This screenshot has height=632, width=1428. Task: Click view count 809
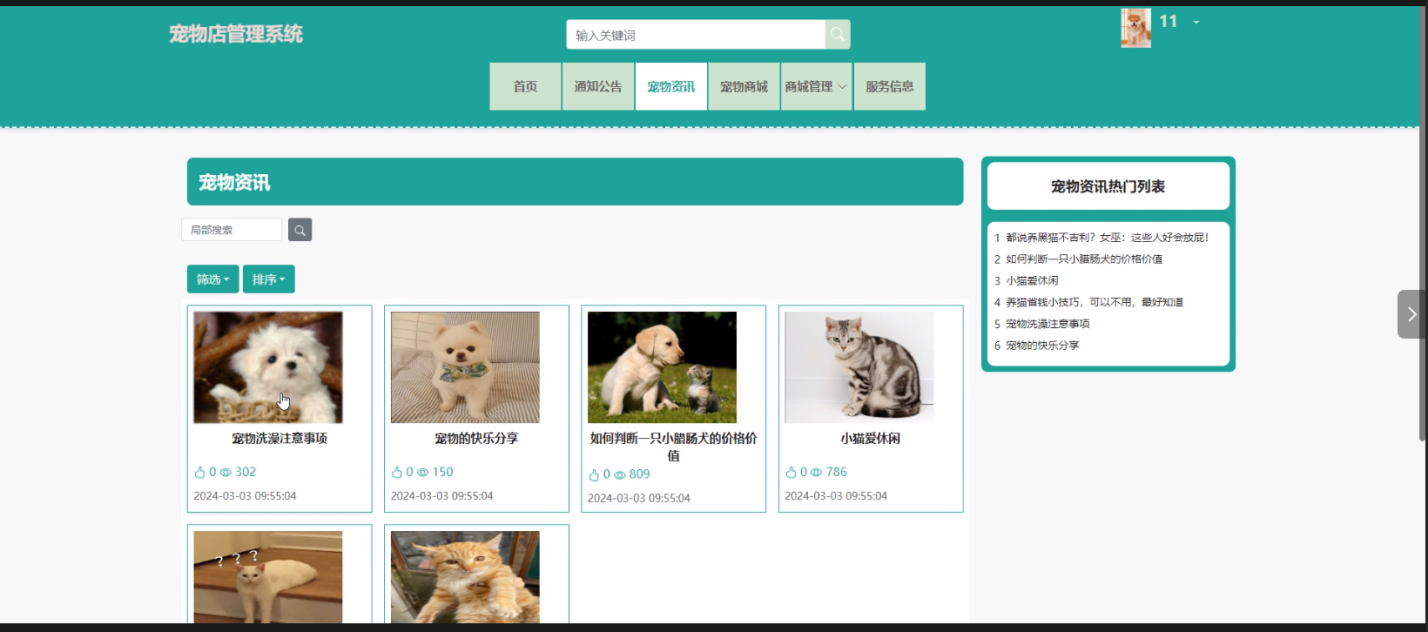click(x=639, y=475)
